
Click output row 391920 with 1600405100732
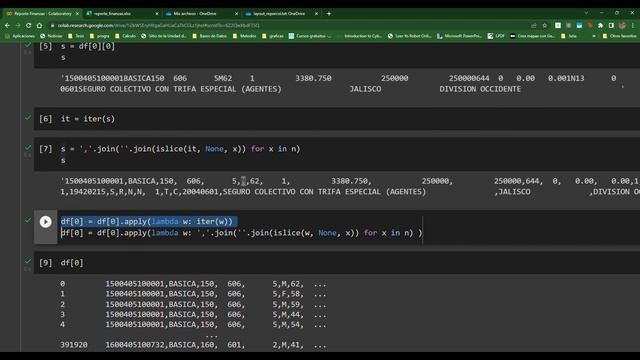click(x=193, y=345)
